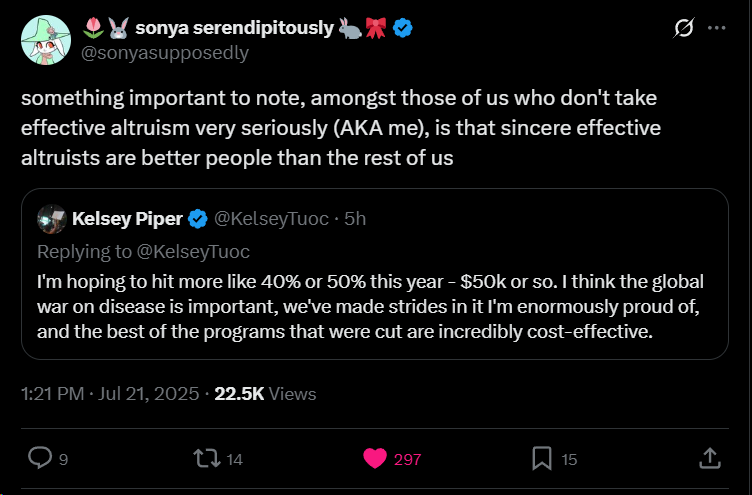Click sonya's profile avatar picture
This screenshot has width=752, height=495.
tap(46, 41)
